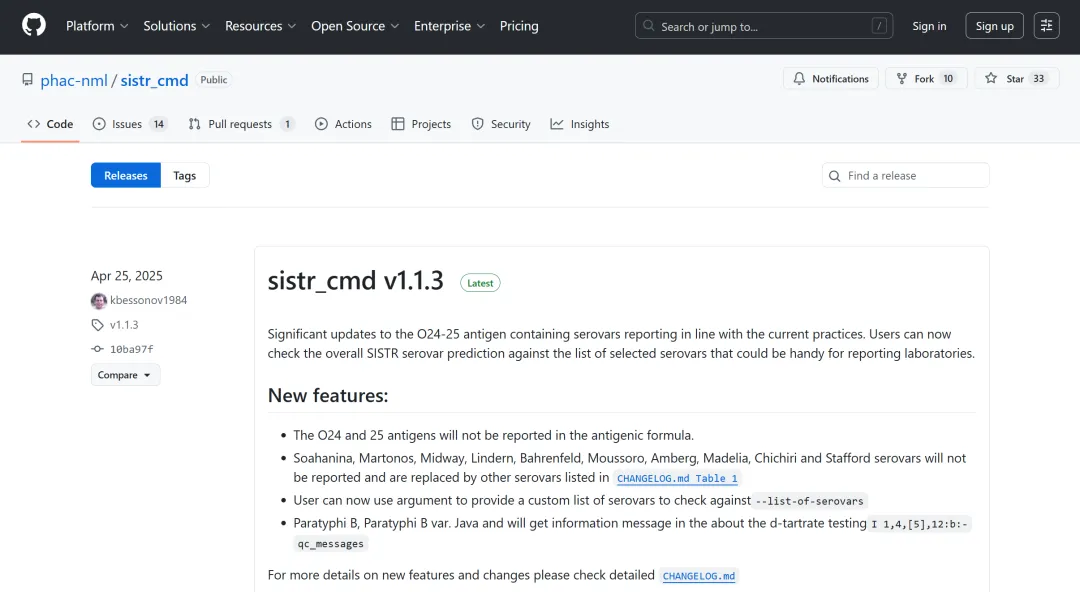Click the appearance settings icon in header
The image size is (1080, 592).
tap(1047, 26)
